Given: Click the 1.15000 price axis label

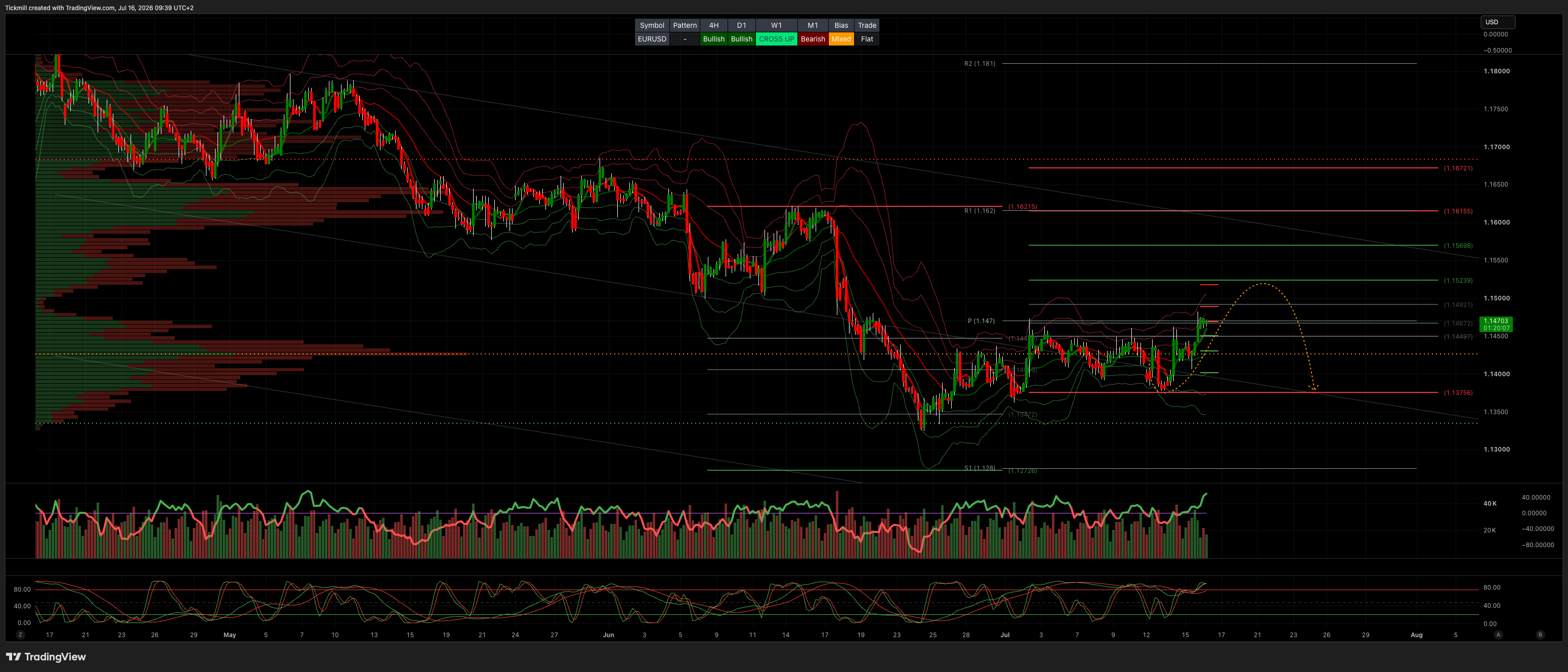Looking at the screenshot, I should [x=1496, y=299].
